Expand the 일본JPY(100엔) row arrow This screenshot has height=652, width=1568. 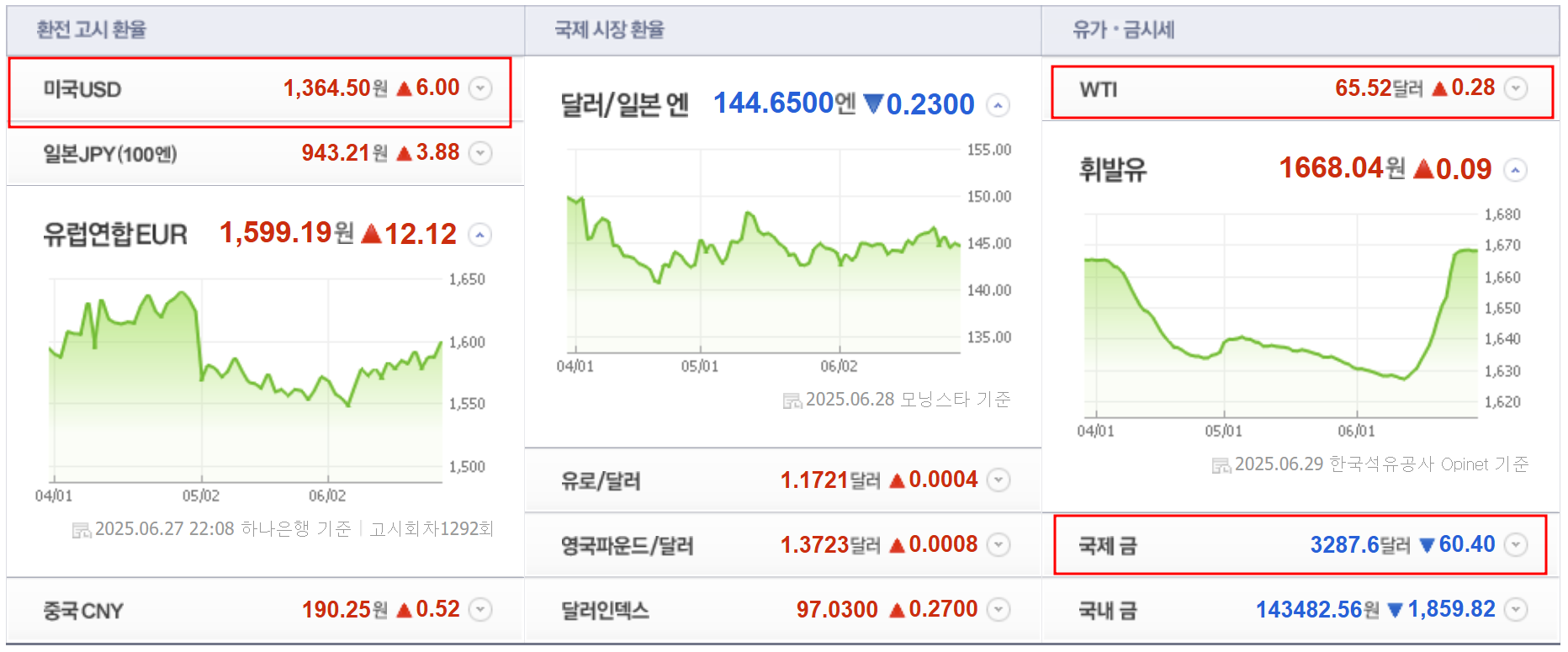(x=479, y=153)
